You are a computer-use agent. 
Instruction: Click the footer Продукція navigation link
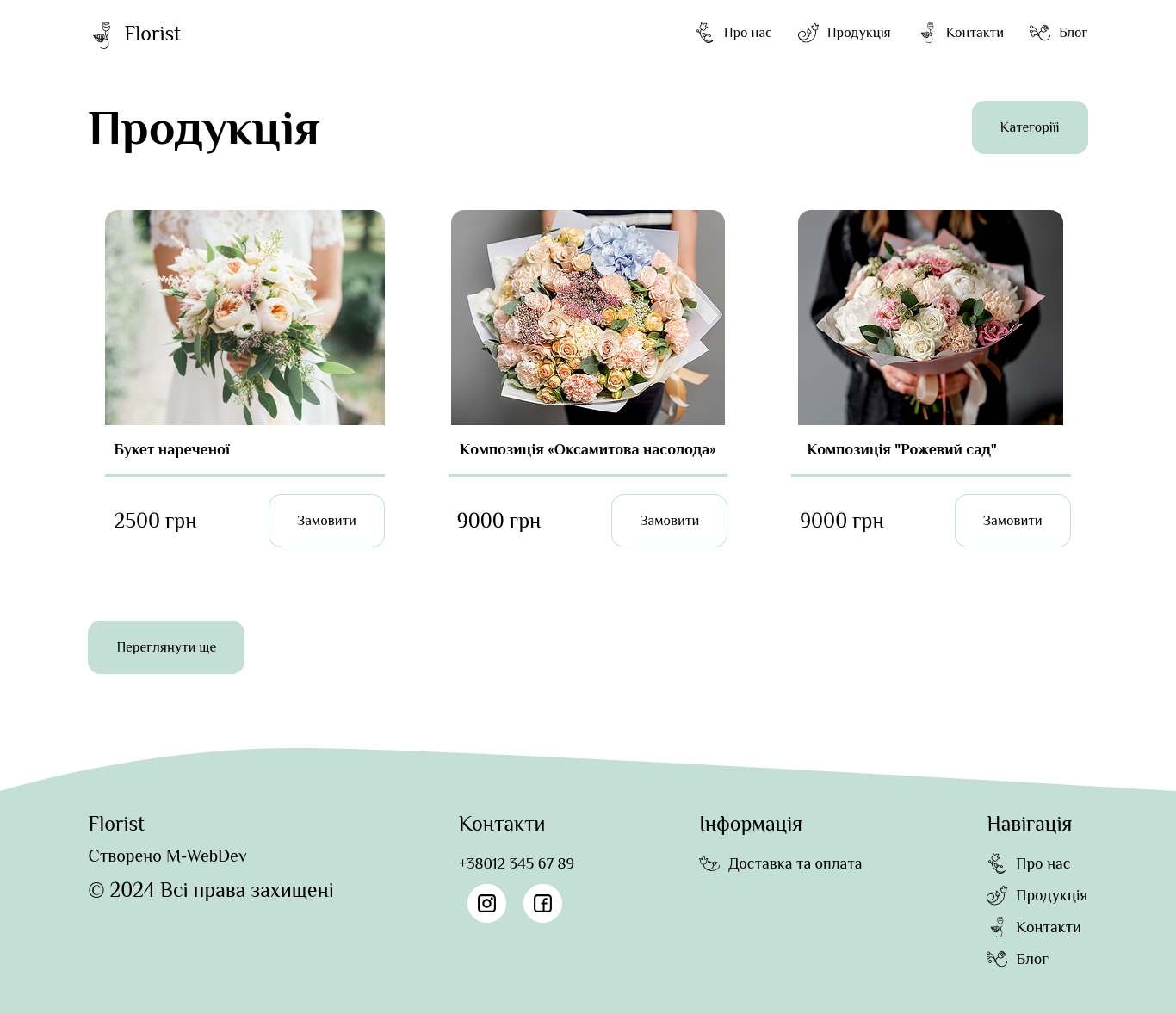(x=1051, y=895)
